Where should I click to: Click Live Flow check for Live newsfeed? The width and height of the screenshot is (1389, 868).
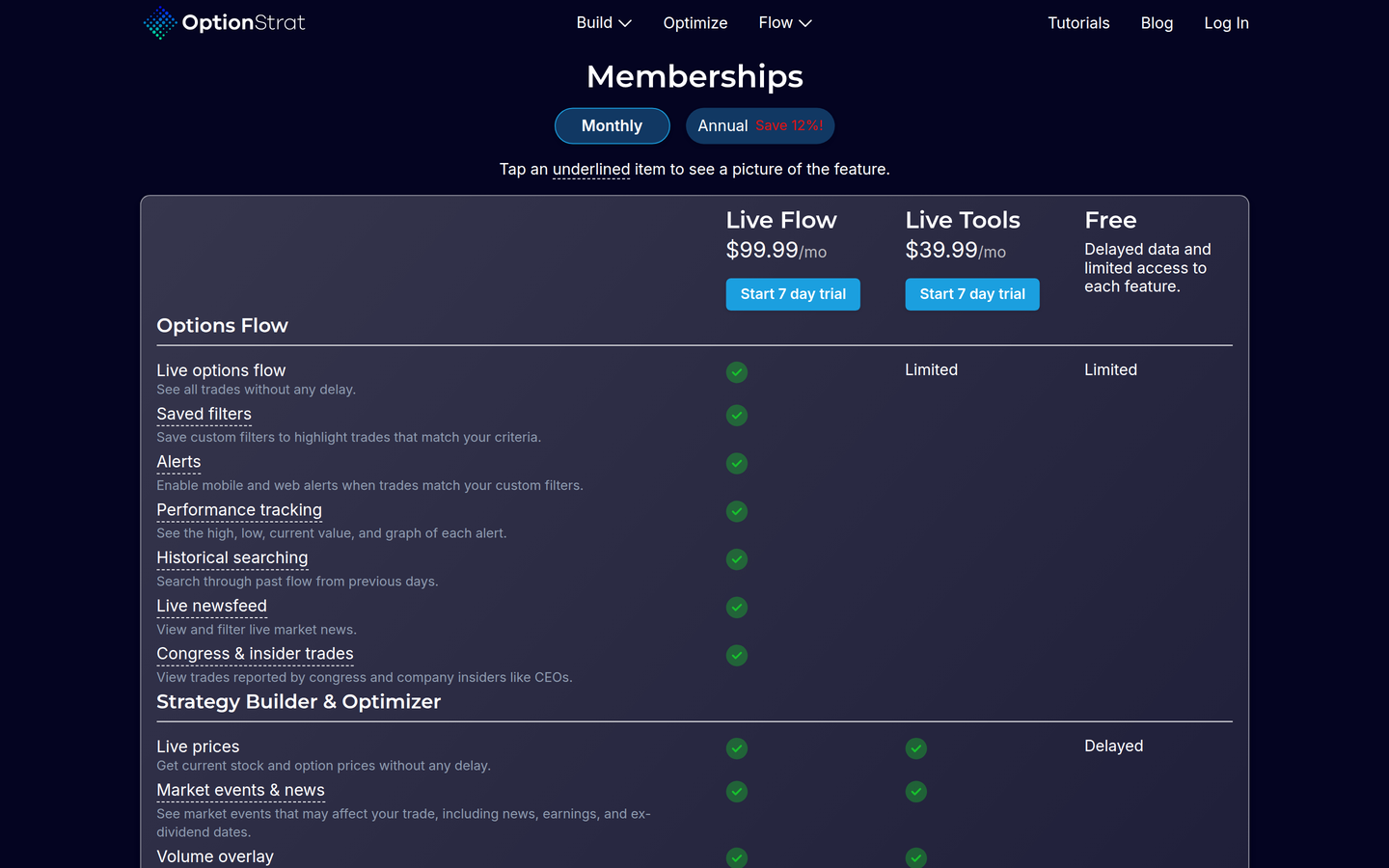click(x=737, y=608)
